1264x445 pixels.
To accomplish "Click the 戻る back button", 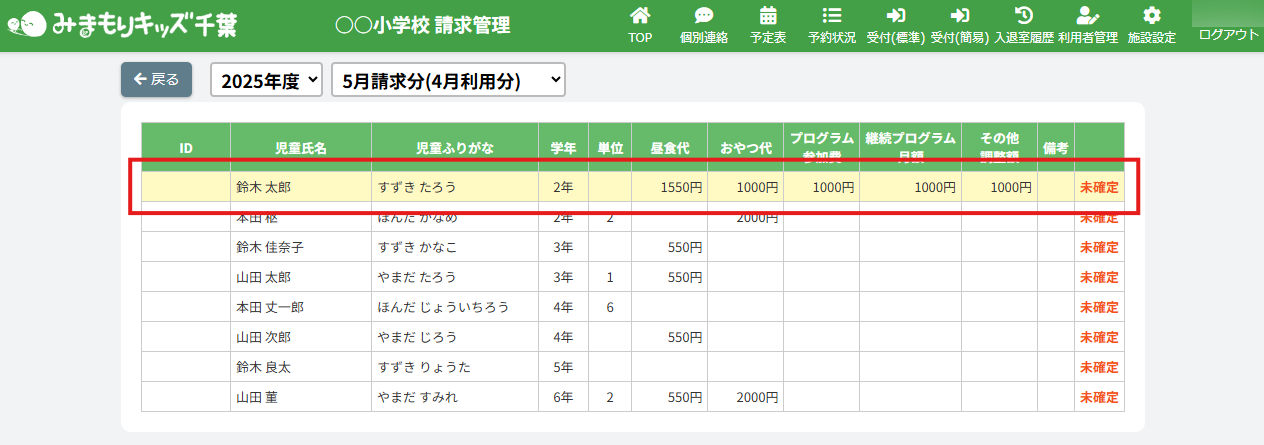I will [156, 80].
